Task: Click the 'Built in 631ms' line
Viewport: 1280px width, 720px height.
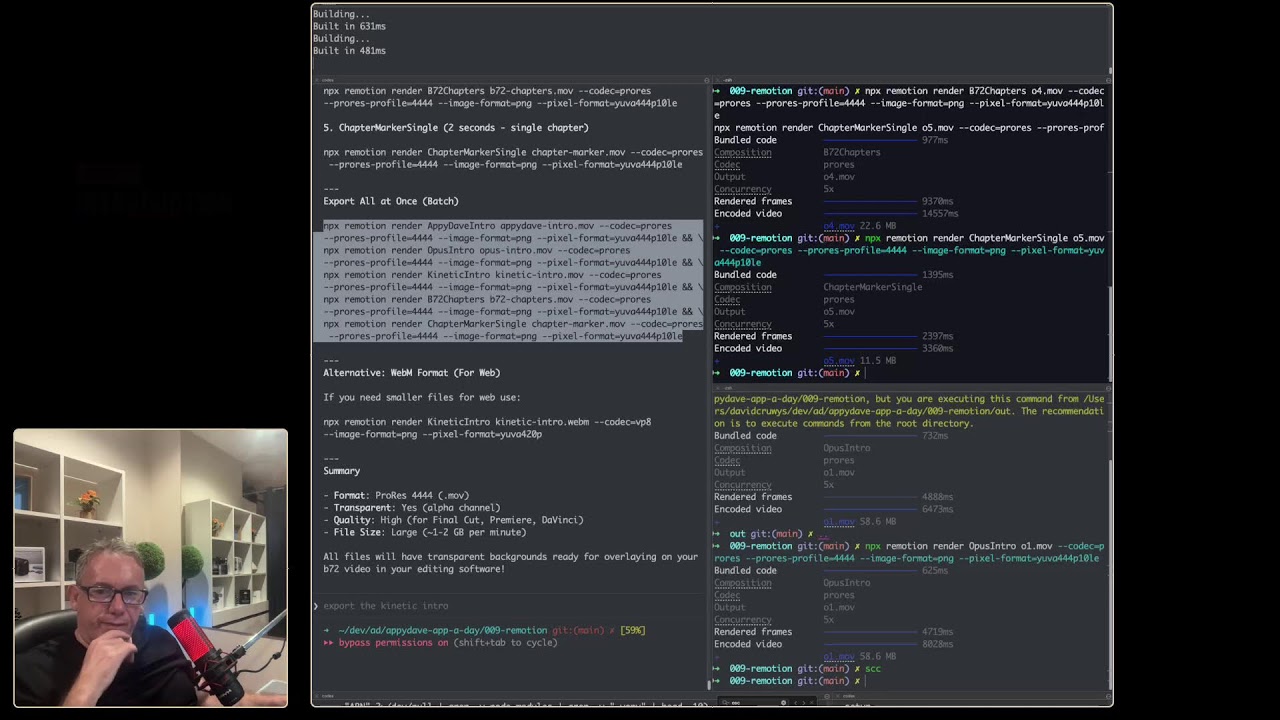Action: click(x=349, y=26)
